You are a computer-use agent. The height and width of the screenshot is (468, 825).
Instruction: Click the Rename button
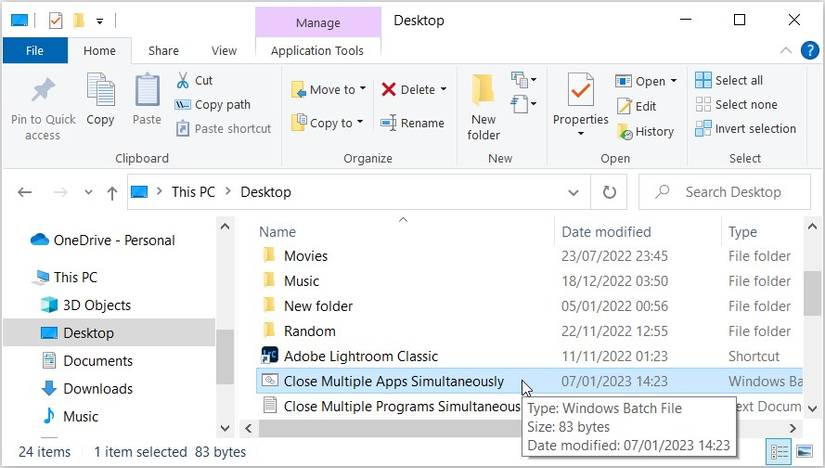pyautogui.click(x=412, y=123)
